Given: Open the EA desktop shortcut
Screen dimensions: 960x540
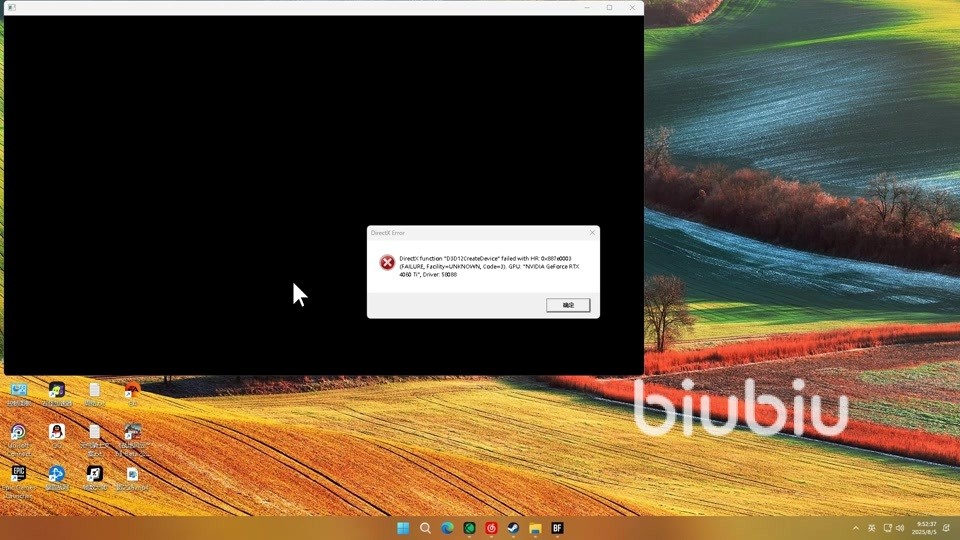Looking at the screenshot, I should [x=132, y=391].
